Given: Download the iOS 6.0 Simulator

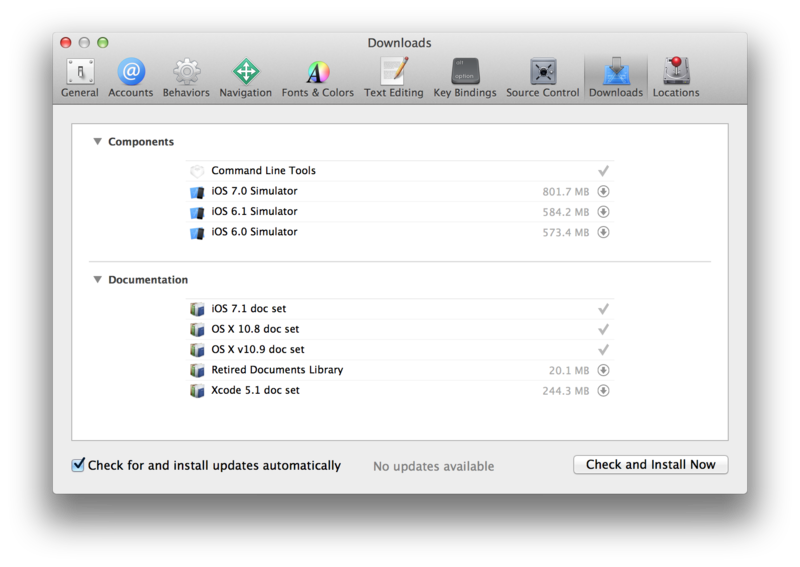Looking at the screenshot, I should pyautogui.click(x=604, y=232).
